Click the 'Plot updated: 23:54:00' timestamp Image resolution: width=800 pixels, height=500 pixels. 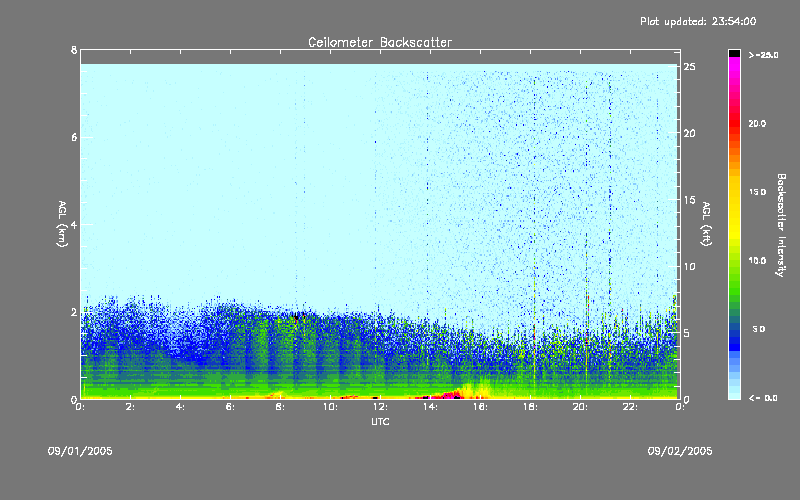[x=698, y=21]
